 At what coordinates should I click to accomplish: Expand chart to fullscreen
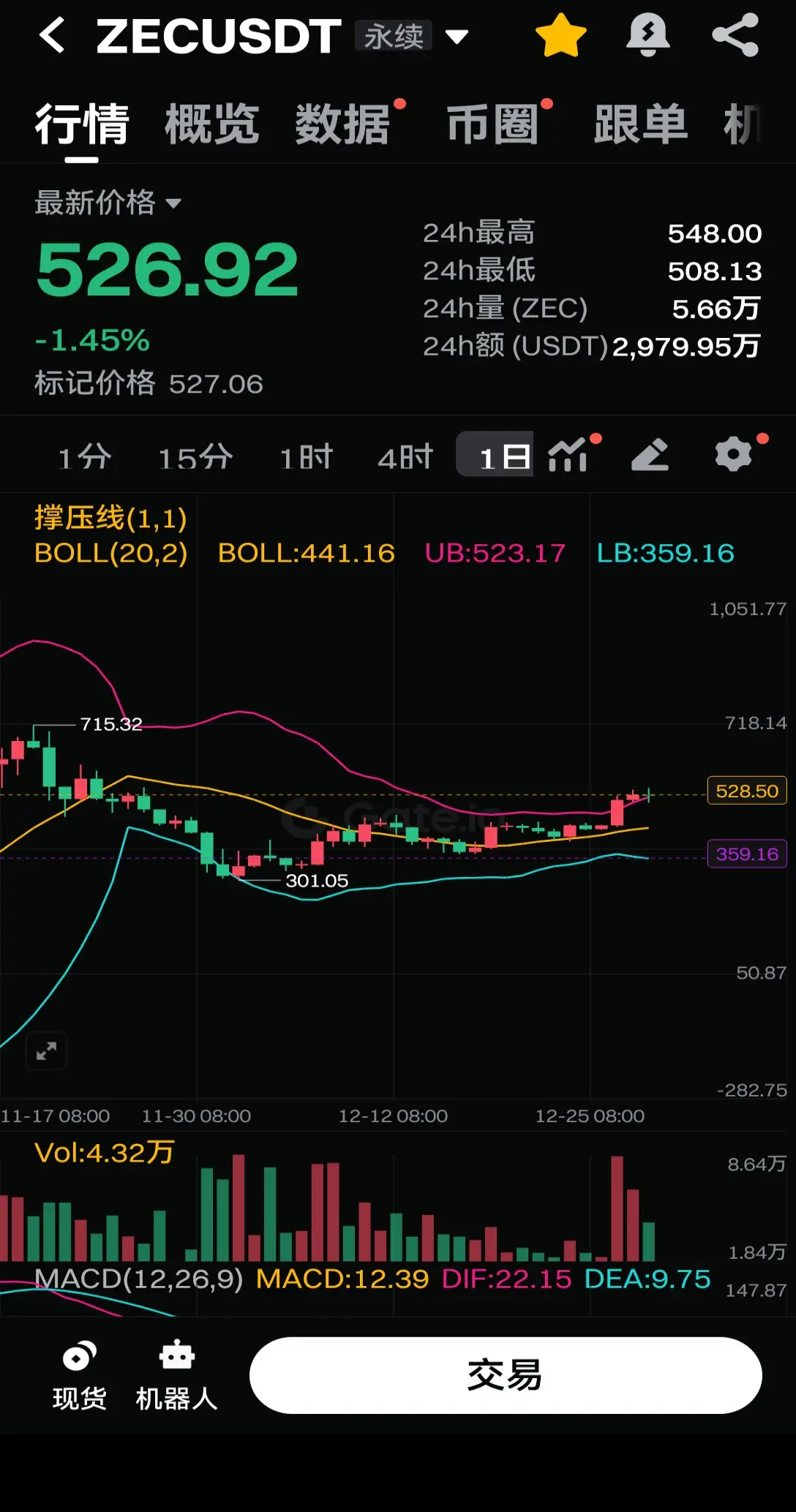click(46, 1051)
